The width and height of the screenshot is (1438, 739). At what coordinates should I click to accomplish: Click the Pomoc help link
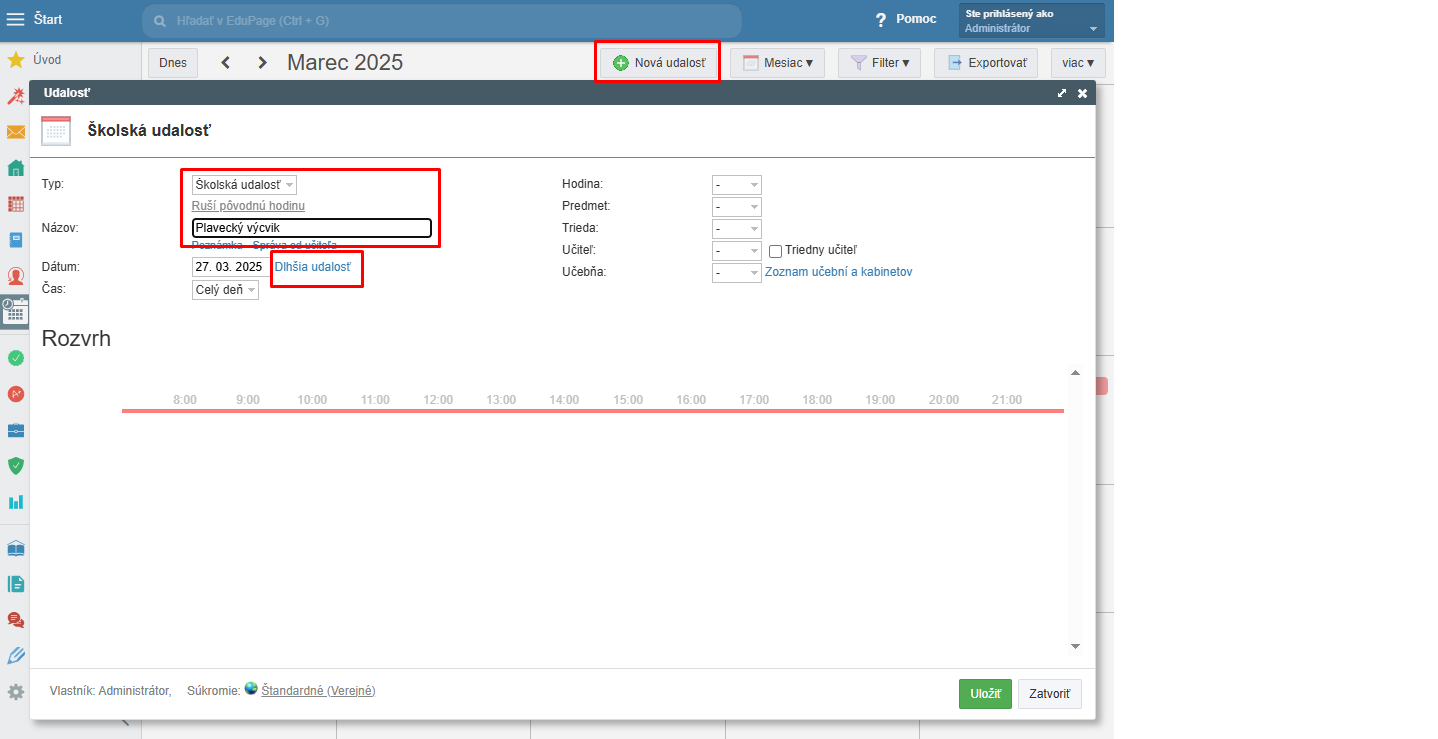pyautogui.click(x=916, y=19)
